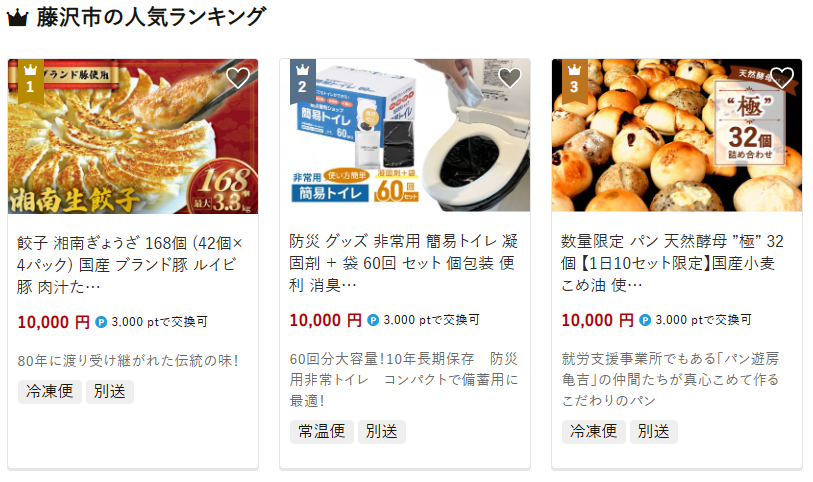Click point icon beside bread price
The image size is (813, 482).
point(645,320)
